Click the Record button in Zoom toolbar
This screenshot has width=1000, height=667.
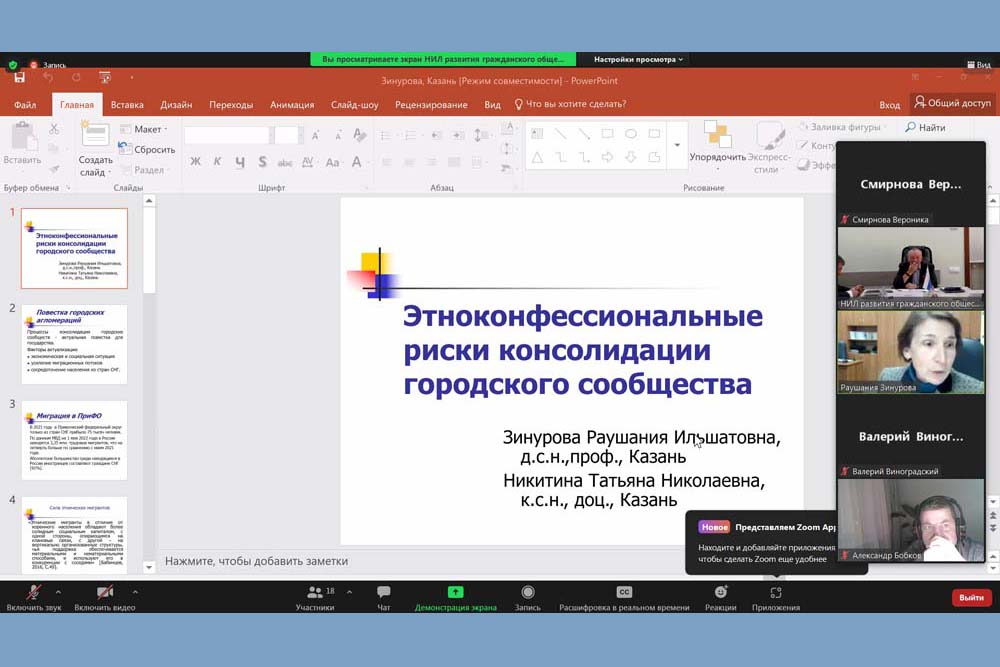pos(527,597)
